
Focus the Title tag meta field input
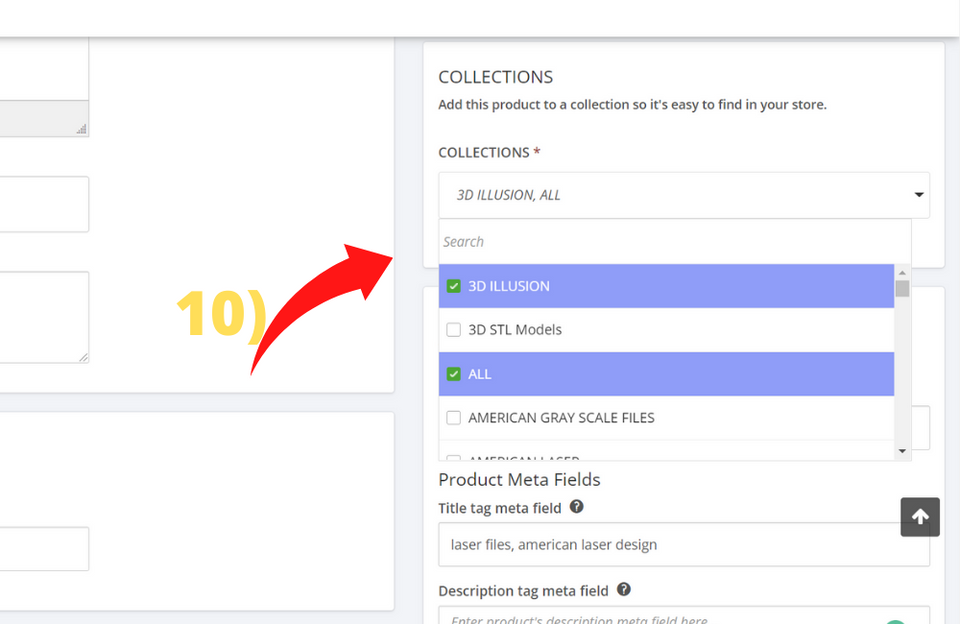point(684,544)
